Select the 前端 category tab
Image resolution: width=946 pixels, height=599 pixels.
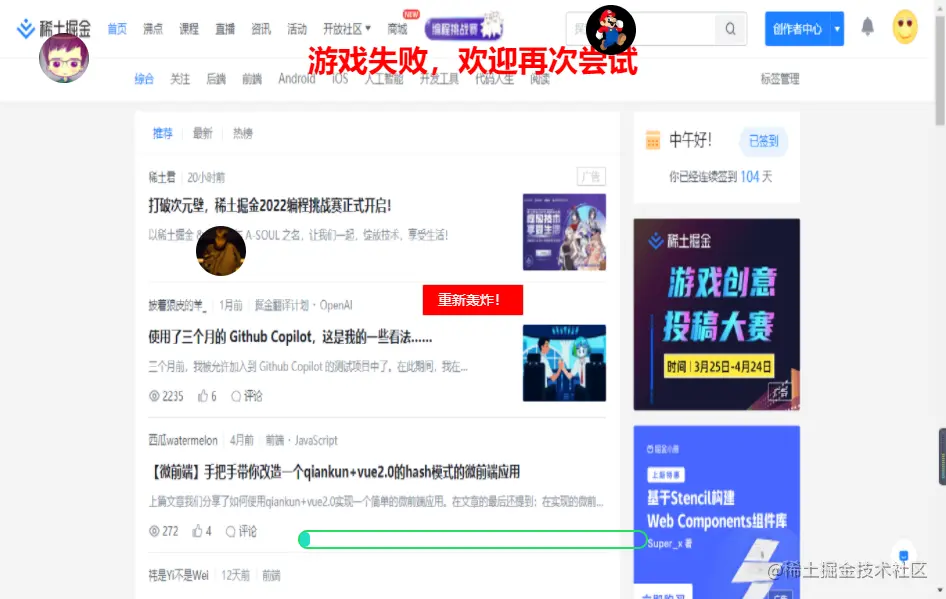click(252, 78)
